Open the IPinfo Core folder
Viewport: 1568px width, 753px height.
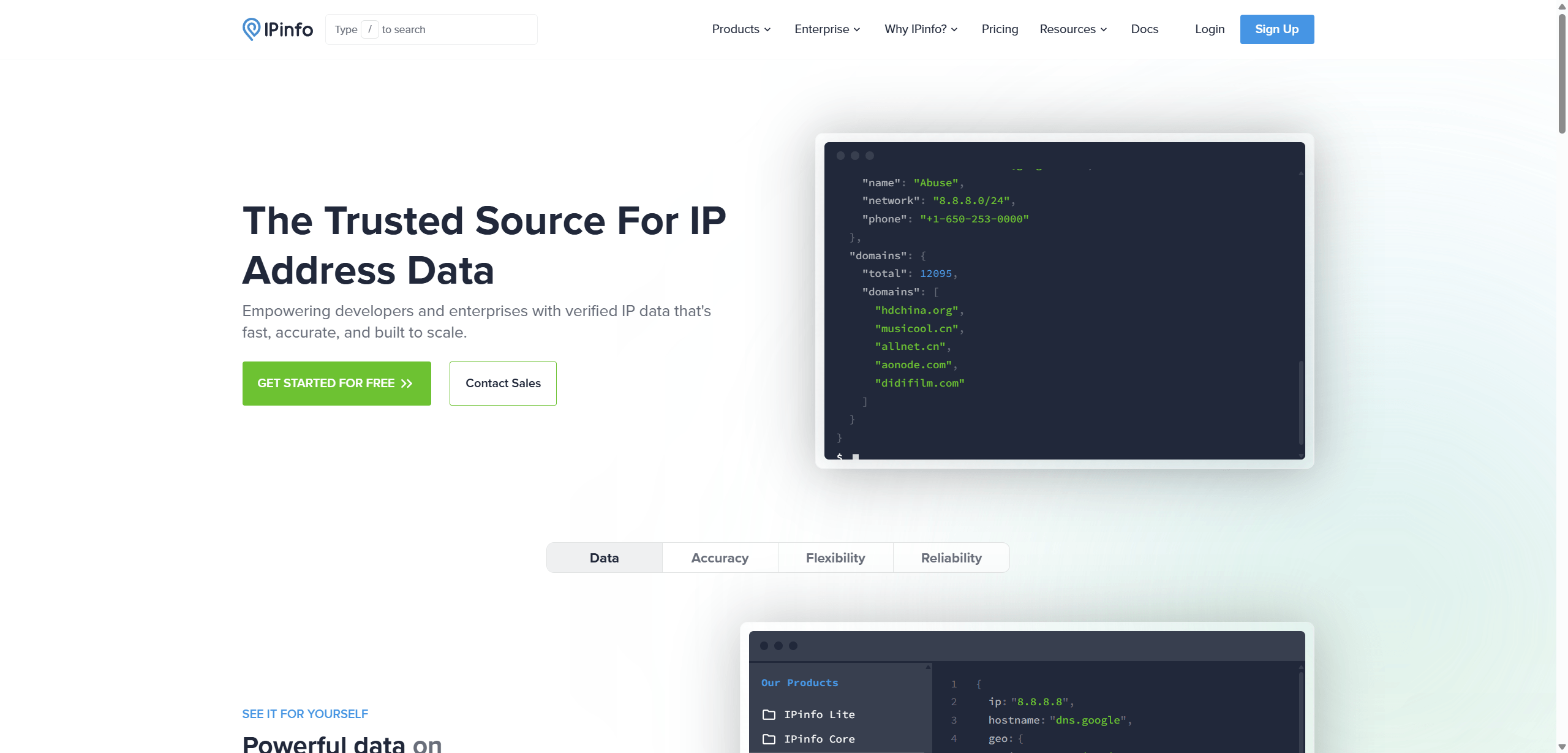pyautogui.click(x=808, y=739)
